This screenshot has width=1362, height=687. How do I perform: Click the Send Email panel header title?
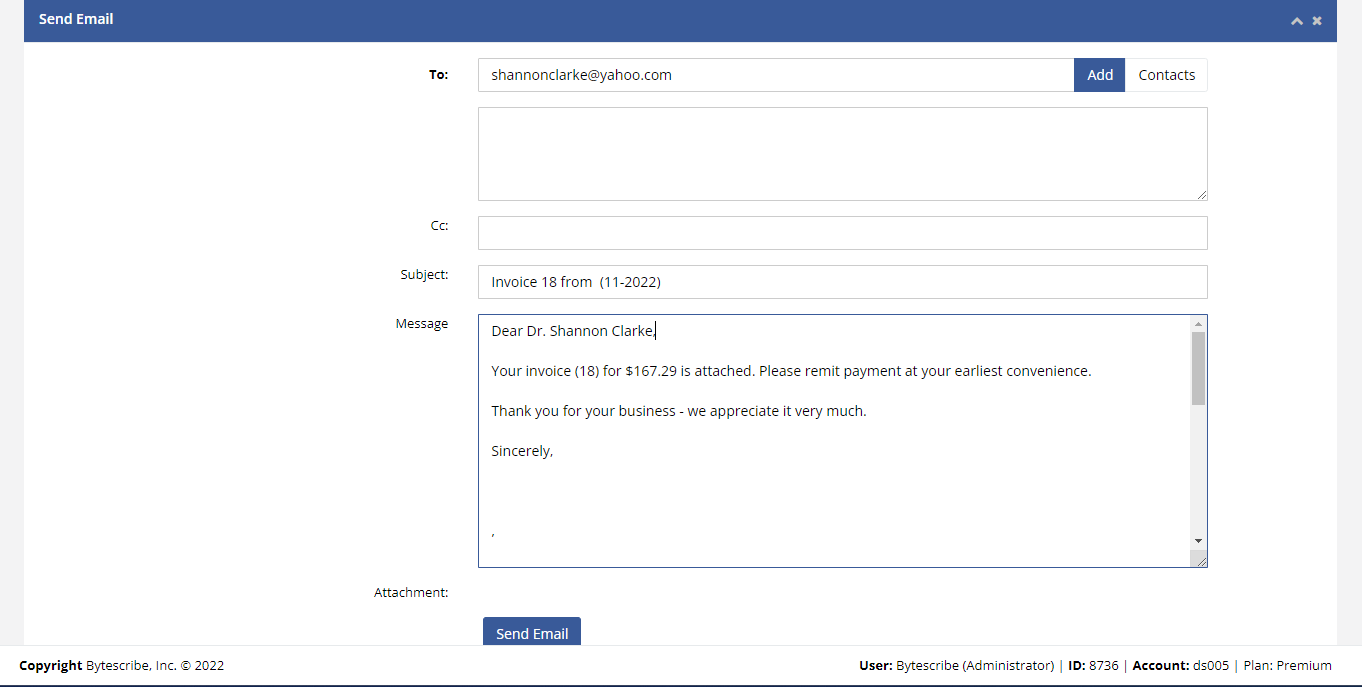point(76,19)
